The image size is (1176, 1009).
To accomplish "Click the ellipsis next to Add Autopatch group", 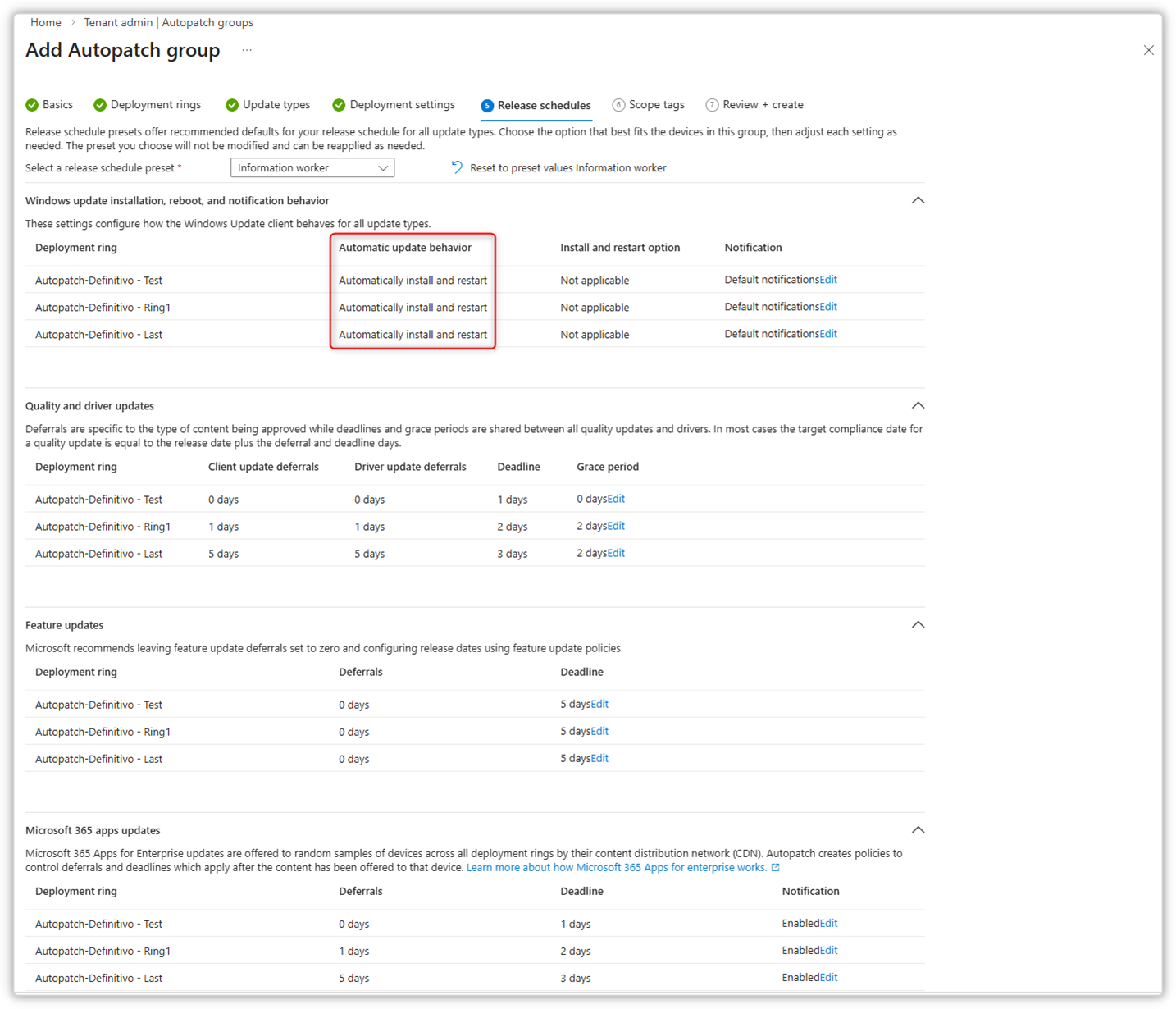I will coord(247,51).
